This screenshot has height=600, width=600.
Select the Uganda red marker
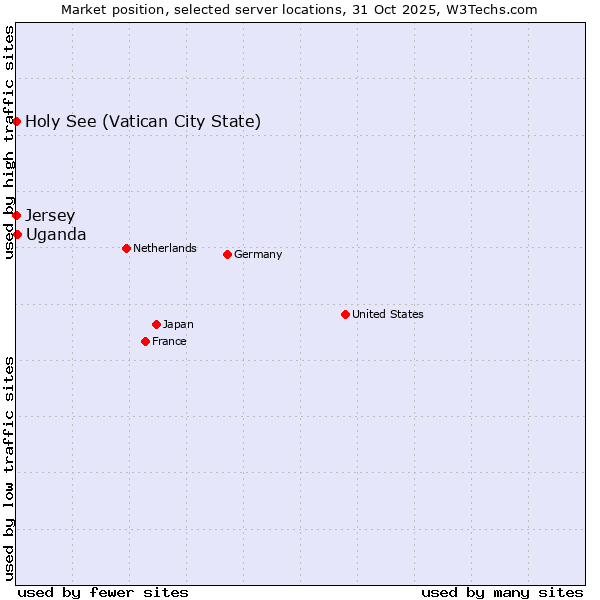point(17,234)
